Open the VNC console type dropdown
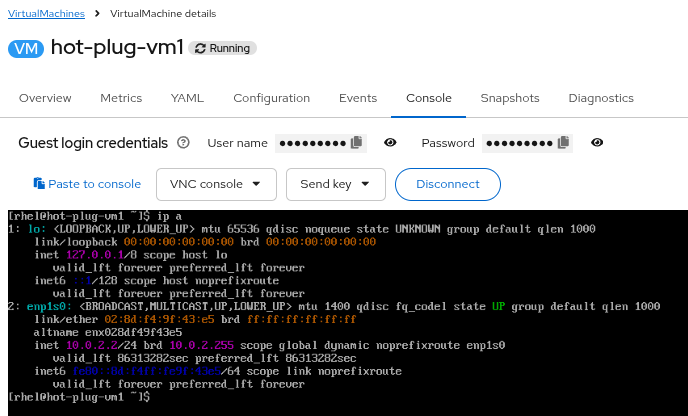 216,184
